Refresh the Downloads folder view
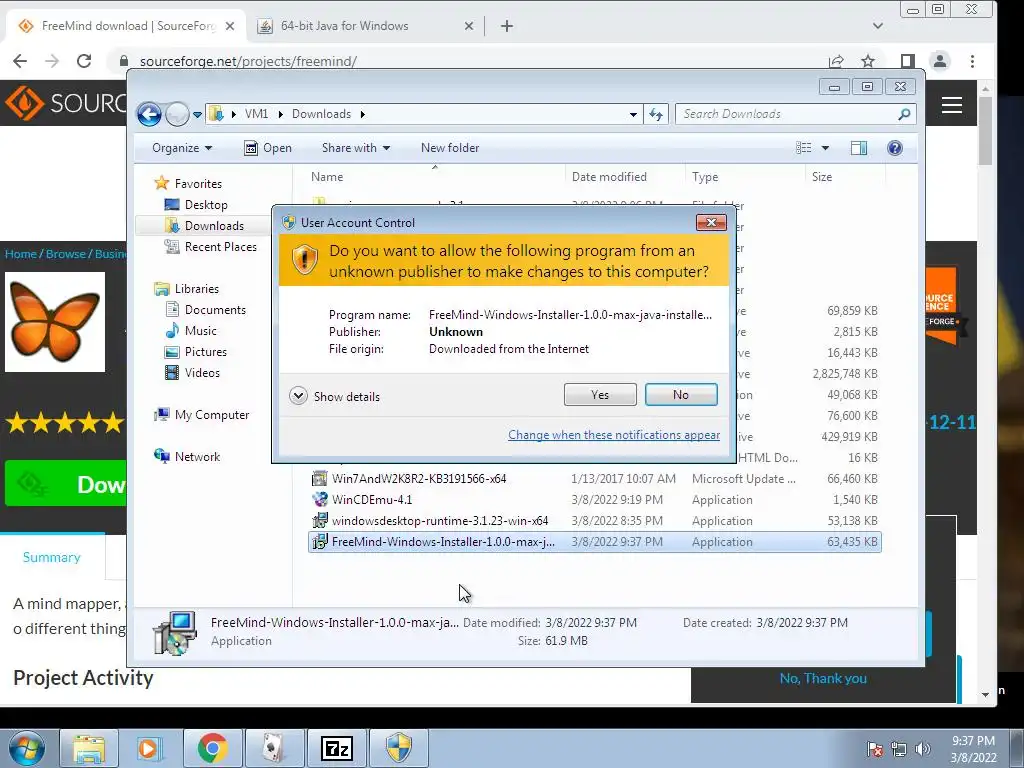The image size is (1024, 768). (656, 114)
